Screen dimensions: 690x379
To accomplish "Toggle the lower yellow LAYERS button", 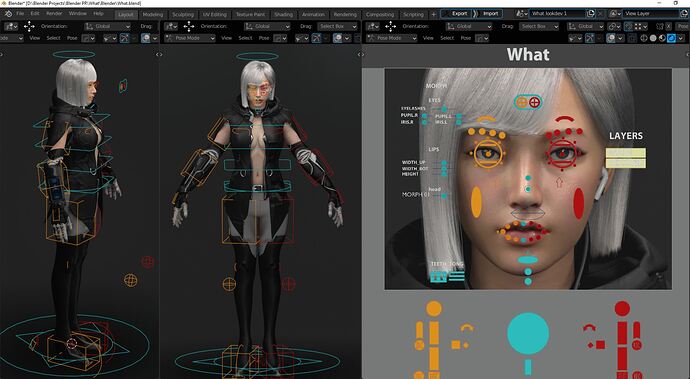I will (x=625, y=163).
